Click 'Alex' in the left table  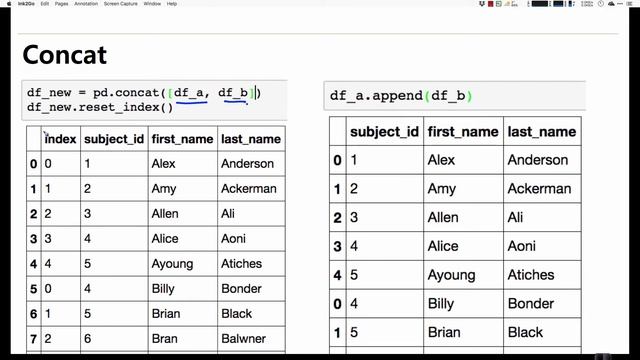(x=163, y=164)
